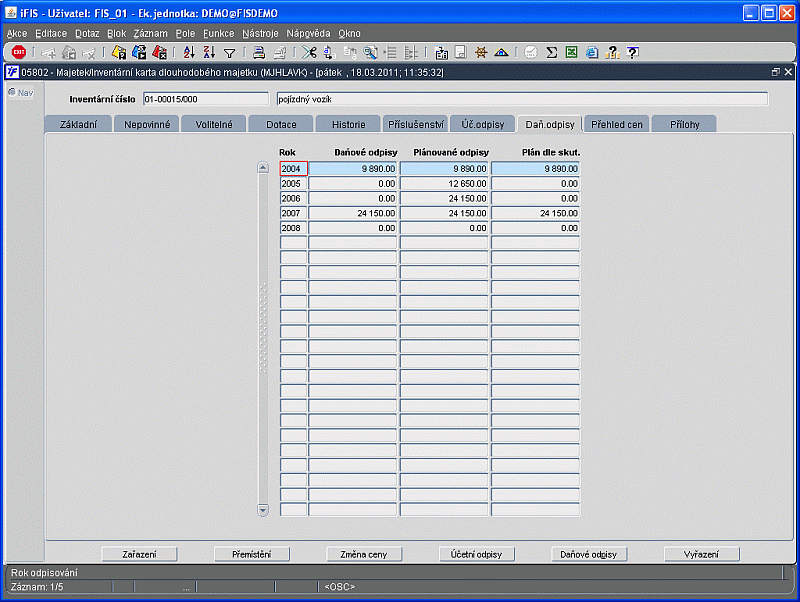
Task: Click the find and replace icon after scissors
Action: click(330, 52)
